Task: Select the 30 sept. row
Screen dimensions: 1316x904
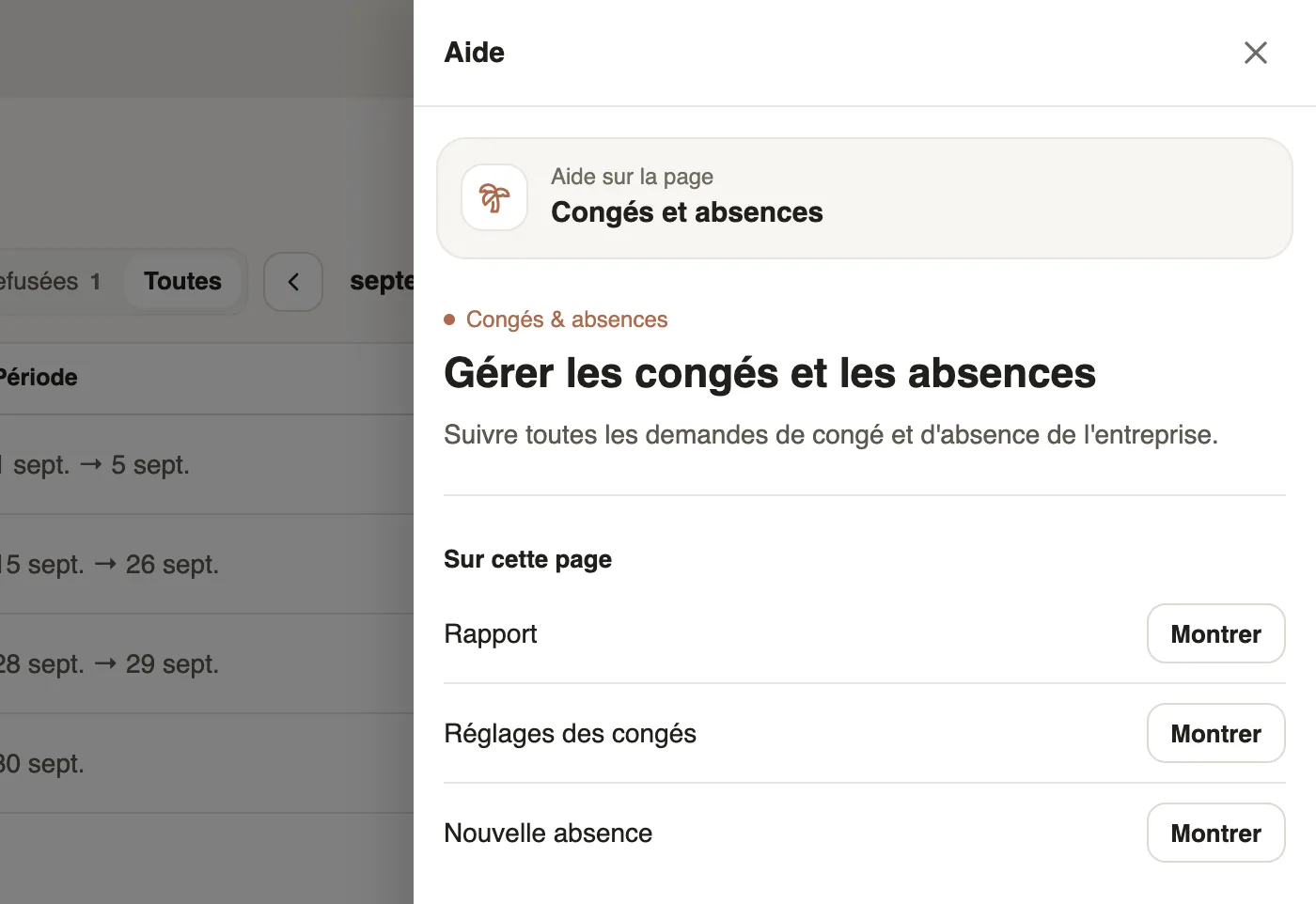Action: [x=207, y=764]
